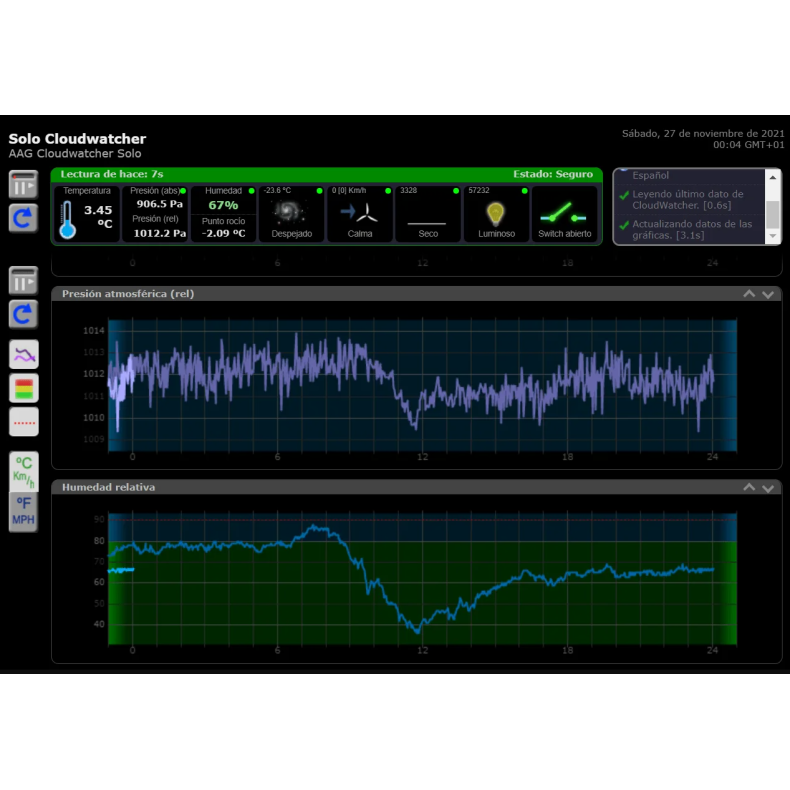Viewport: 790px width, 790px height.
Task: Move Presión atmosférica panel up with arrow
Action: click(749, 294)
